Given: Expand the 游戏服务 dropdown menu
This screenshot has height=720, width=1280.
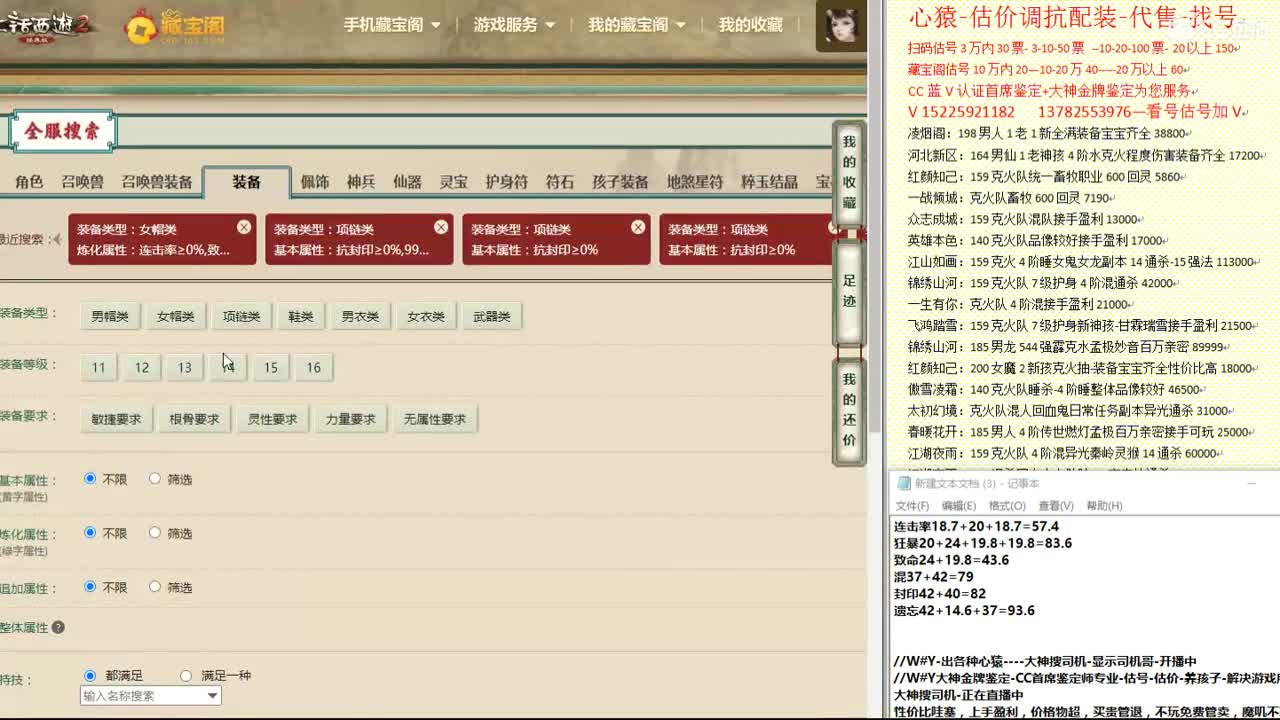Looking at the screenshot, I should (515, 25).
